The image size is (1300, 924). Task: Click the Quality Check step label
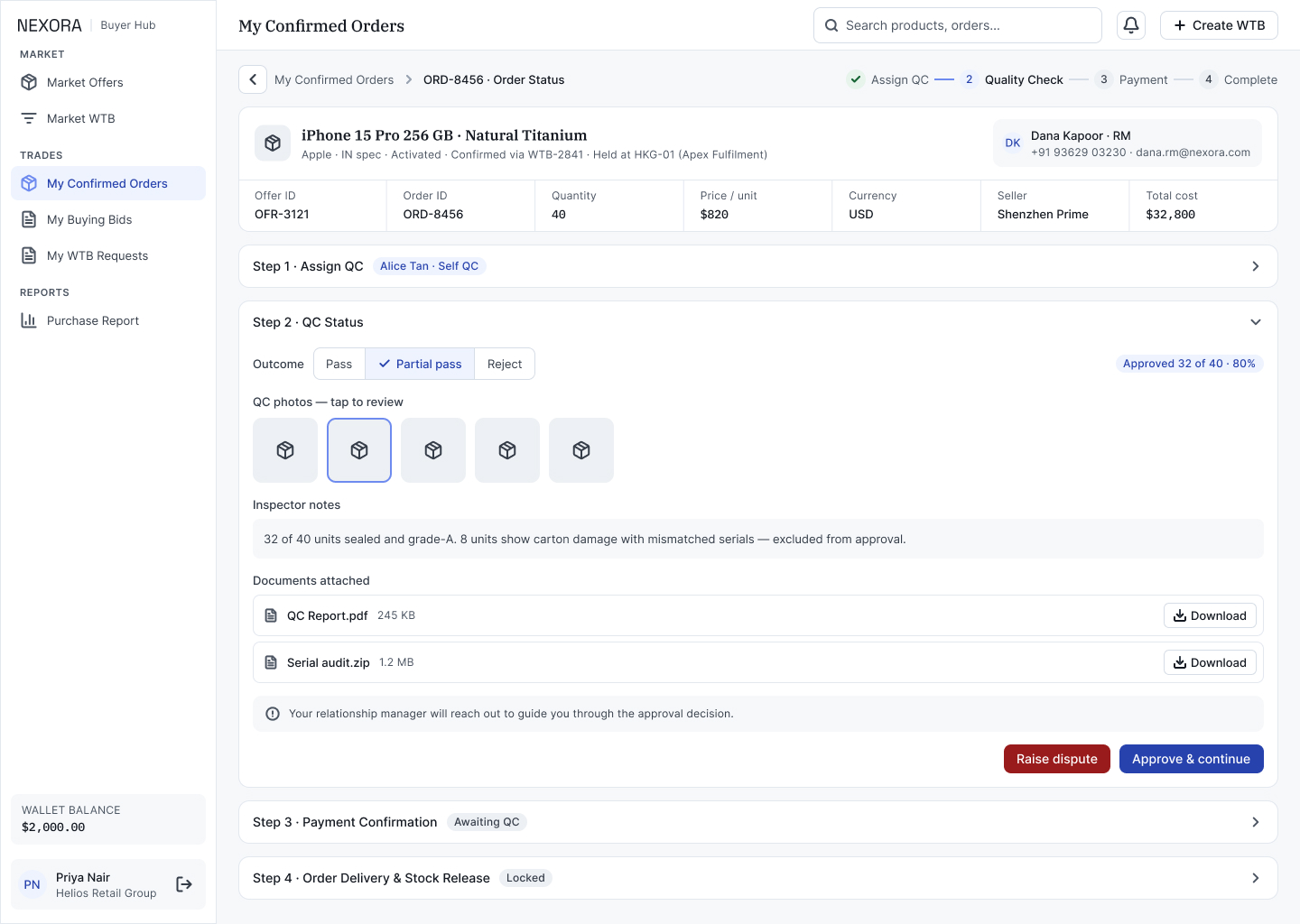[x=1024, y=79]
